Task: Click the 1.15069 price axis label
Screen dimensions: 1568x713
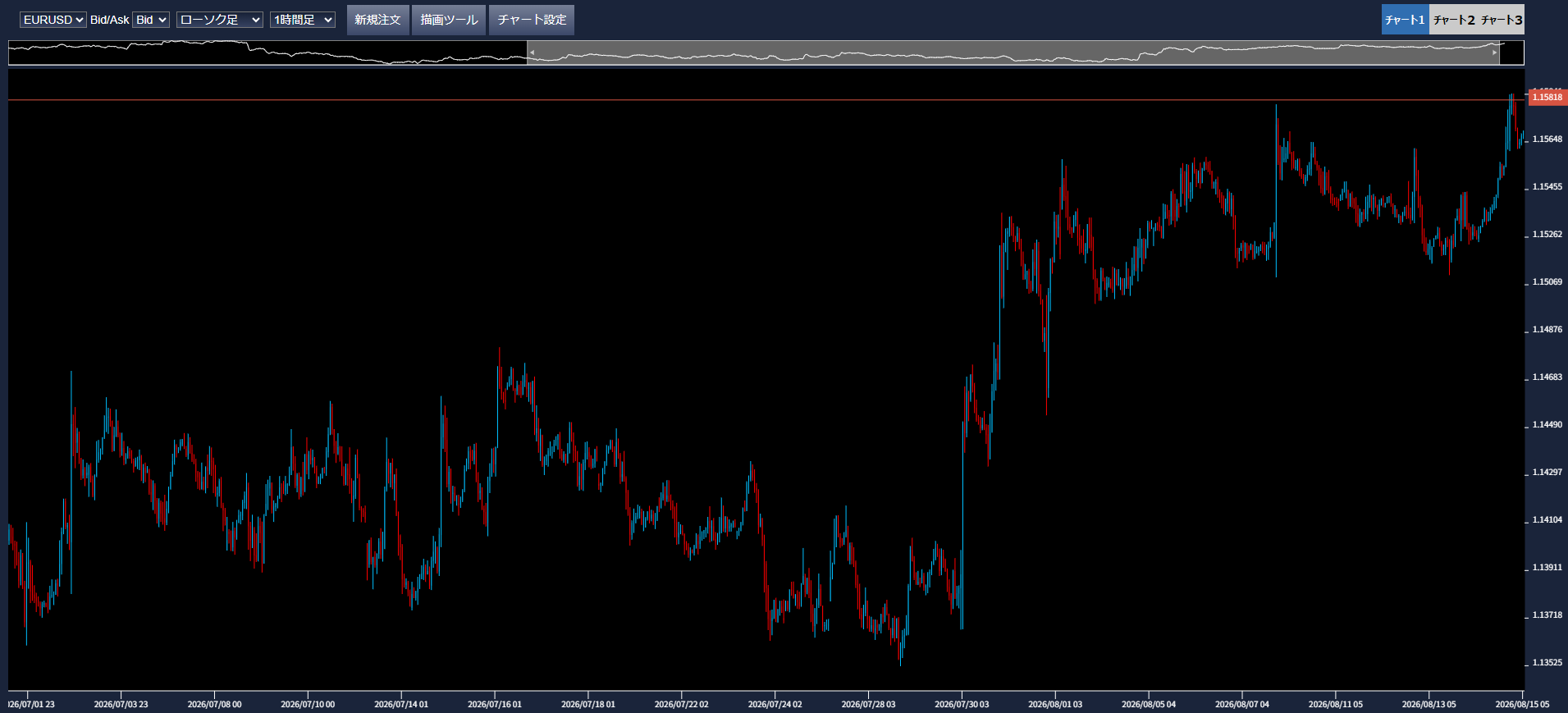Action: click(1547, 282)
